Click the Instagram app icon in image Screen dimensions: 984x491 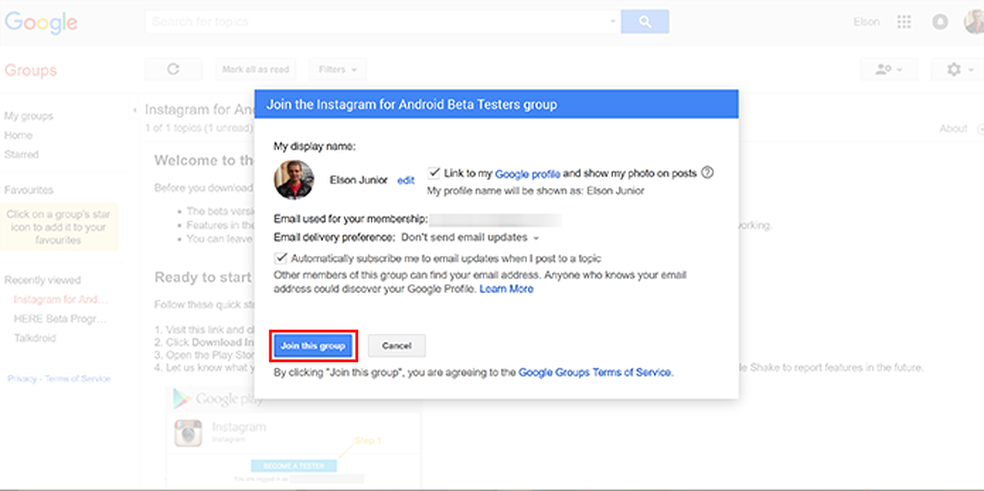coord(188,433)
